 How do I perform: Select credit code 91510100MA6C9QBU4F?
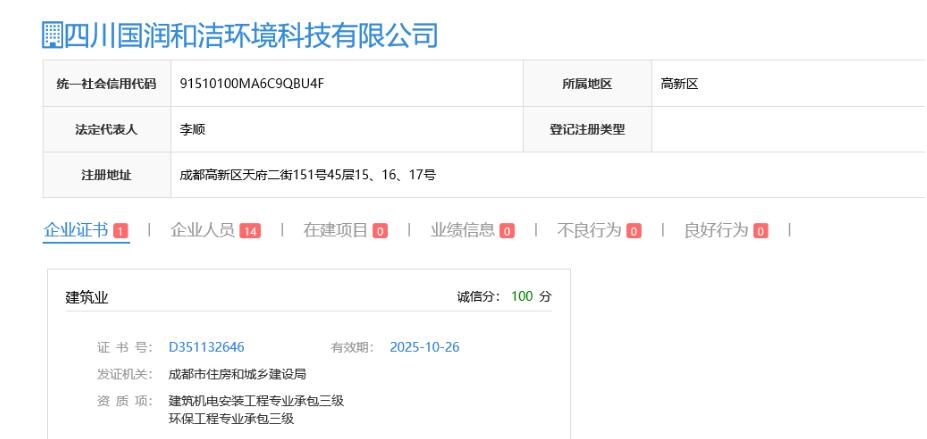tap(252, 84)
